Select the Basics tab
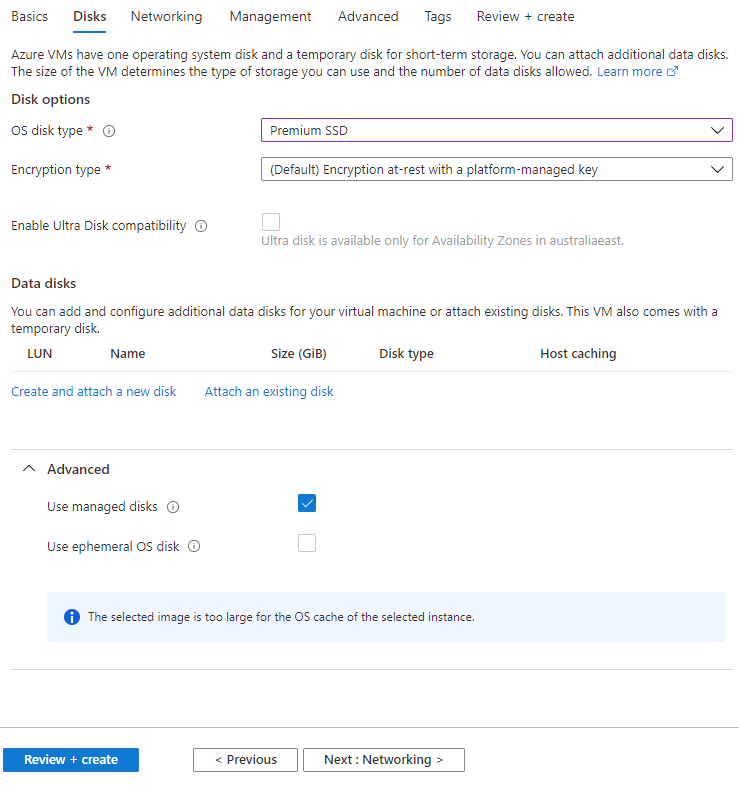The image size is (739, 797). coord(29,16)
